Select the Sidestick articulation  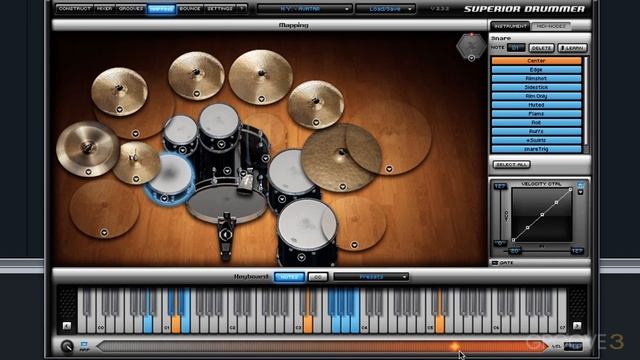point(536,87)
